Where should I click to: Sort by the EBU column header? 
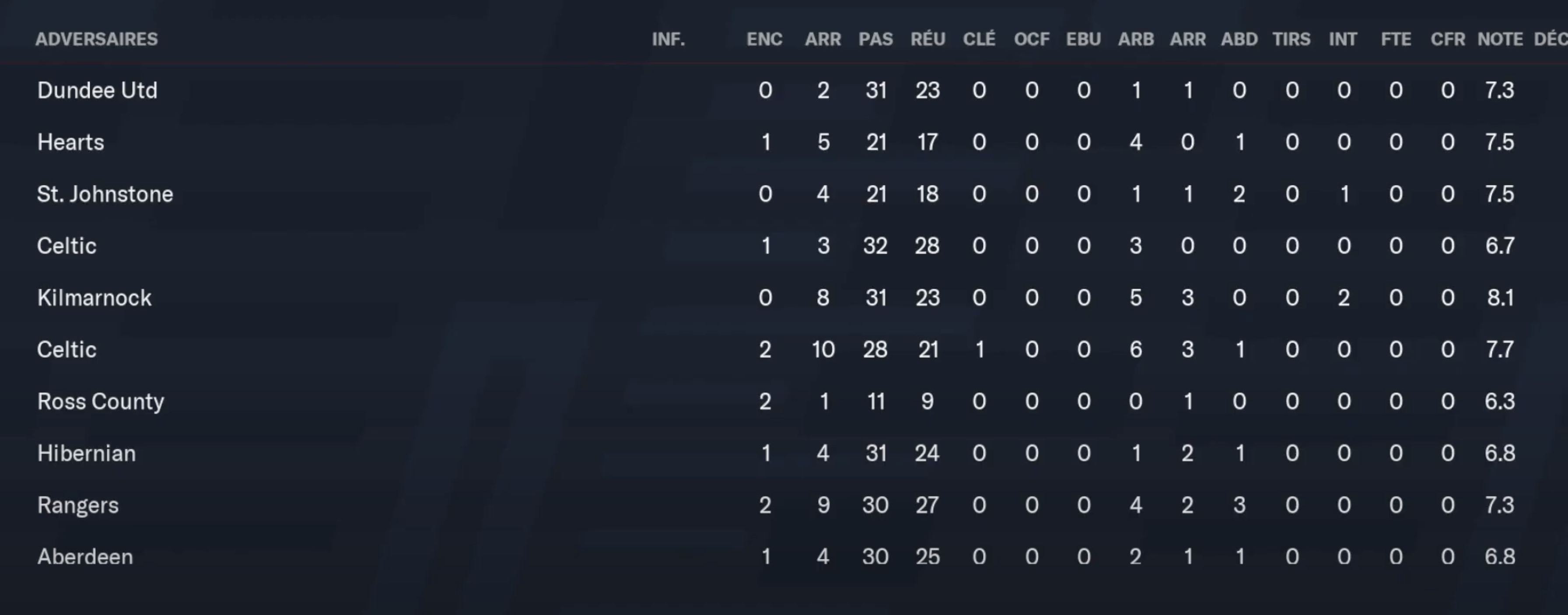(x=1083, y=39)
